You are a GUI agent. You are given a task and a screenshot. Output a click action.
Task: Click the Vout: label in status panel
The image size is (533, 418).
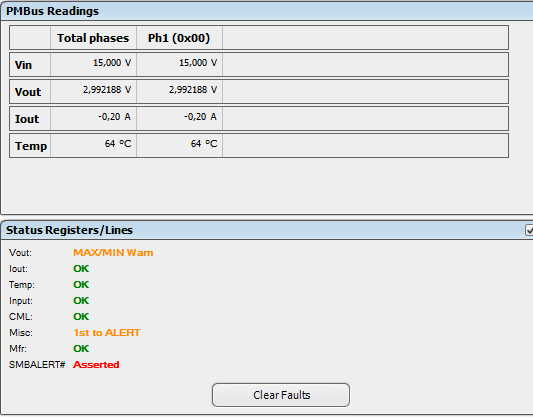20,252
